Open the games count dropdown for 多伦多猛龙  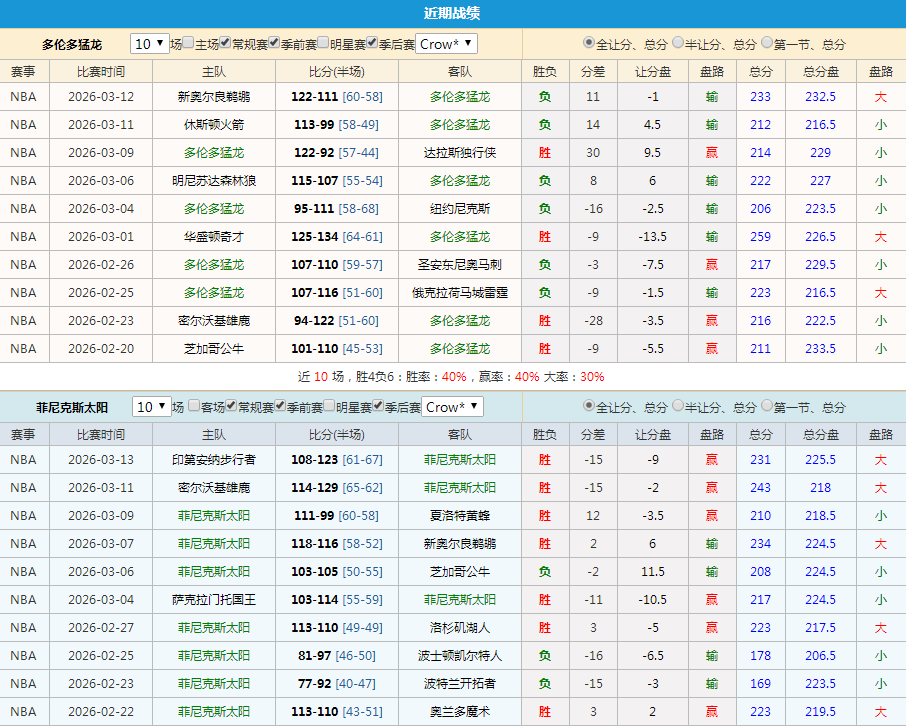(x=150, y=44)
